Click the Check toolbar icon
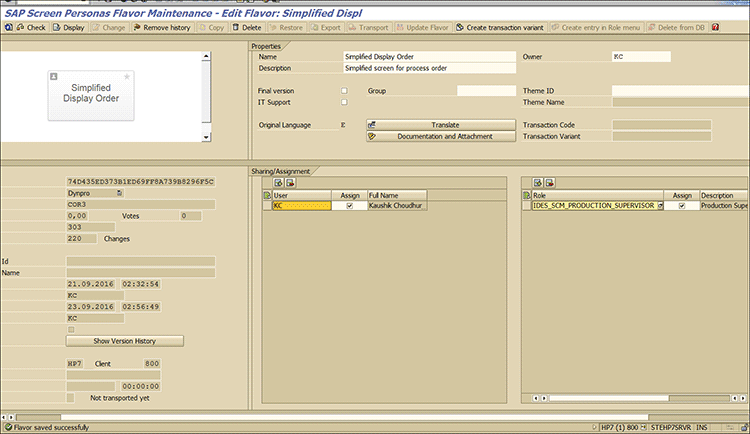This screenshot has width=750, height=434. (x=30, y=28)
